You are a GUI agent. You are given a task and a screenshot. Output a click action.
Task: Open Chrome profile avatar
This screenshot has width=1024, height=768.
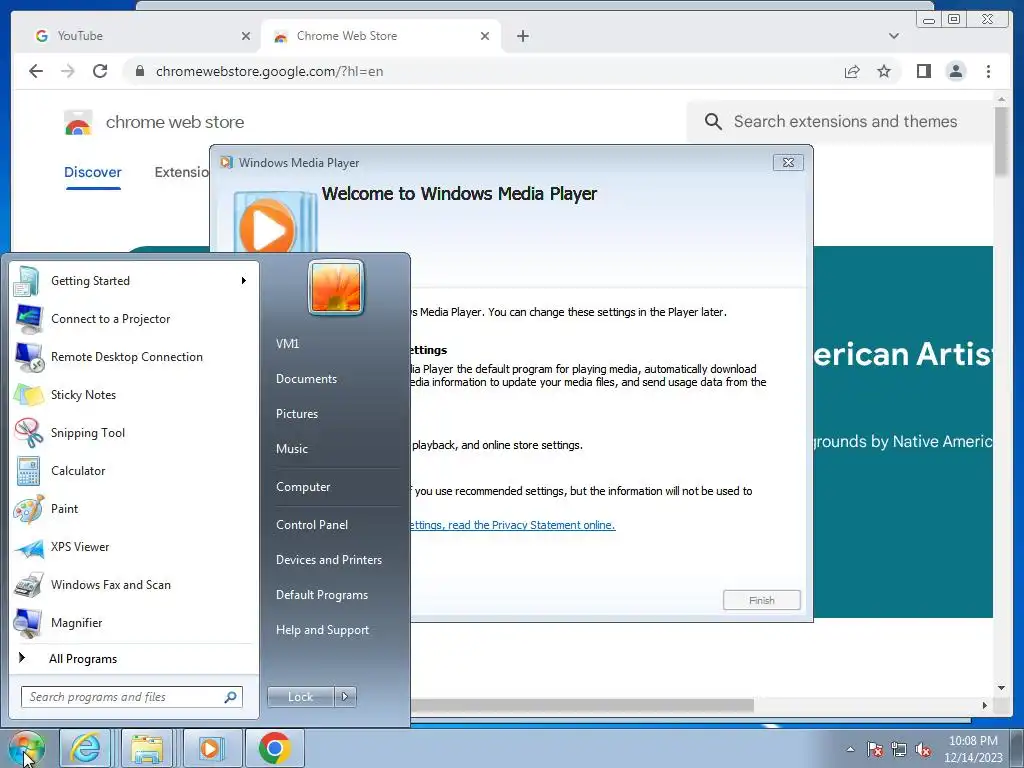[x=955, y=71]
